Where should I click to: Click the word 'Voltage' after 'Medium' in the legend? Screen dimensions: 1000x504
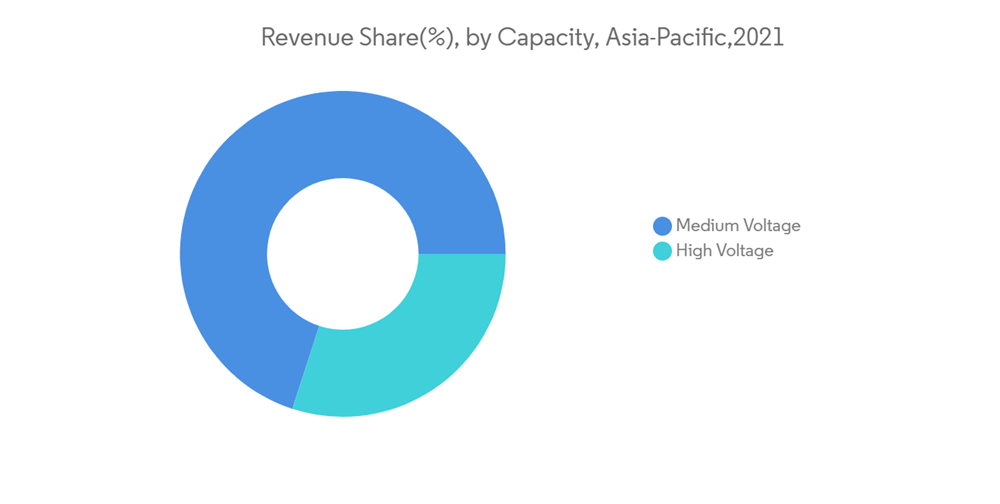(770, 226)
